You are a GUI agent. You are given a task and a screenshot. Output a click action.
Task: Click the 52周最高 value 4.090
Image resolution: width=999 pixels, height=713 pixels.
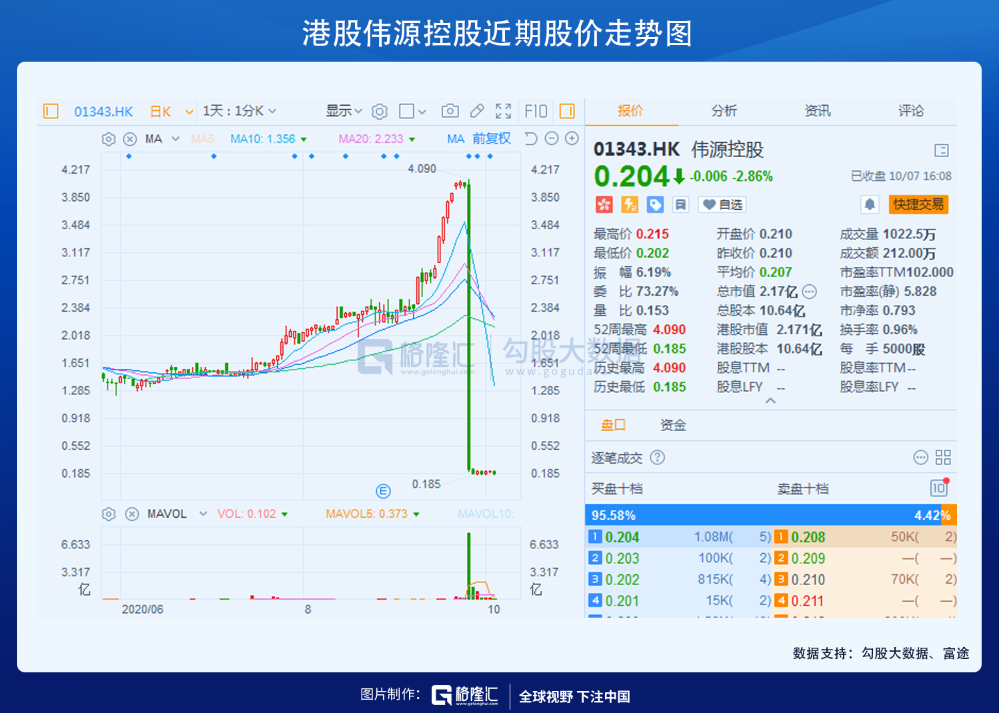669,330
